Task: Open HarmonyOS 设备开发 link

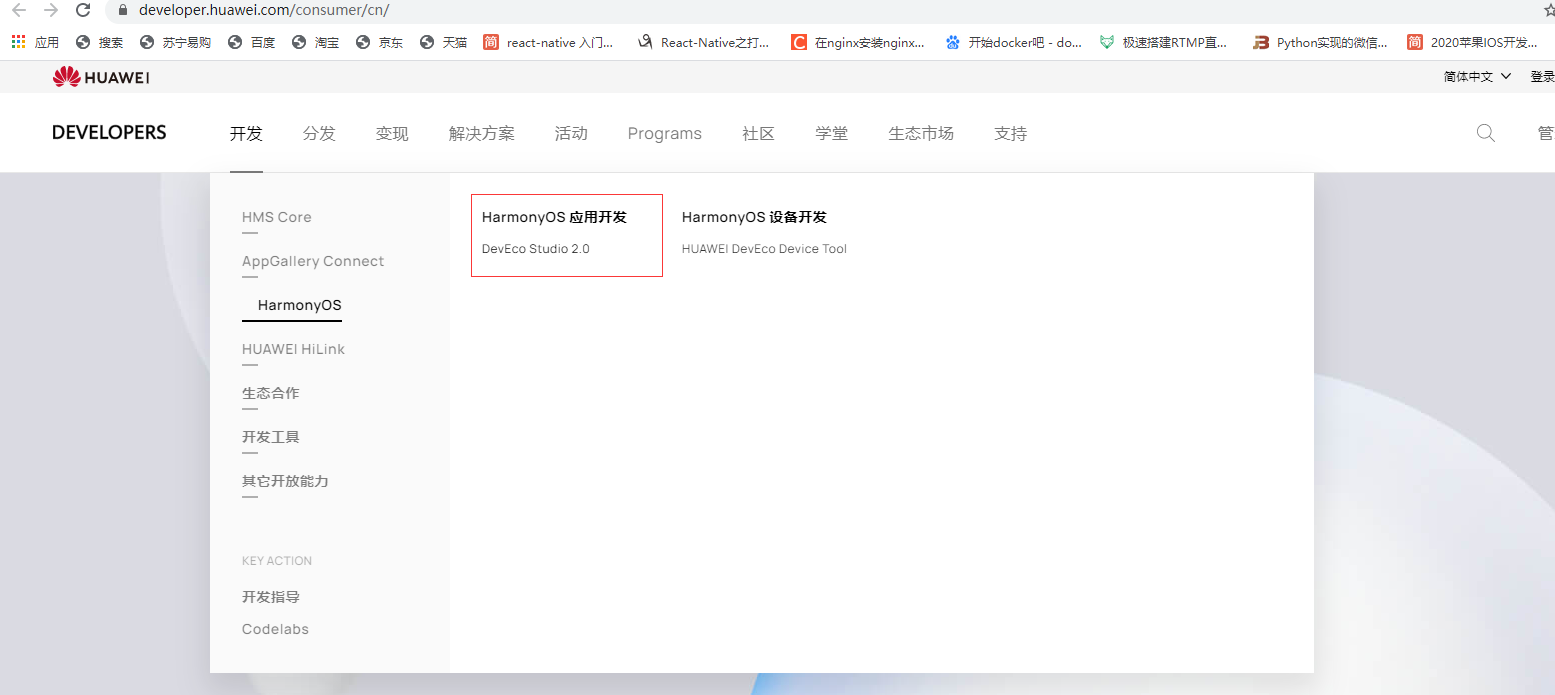Action: tap(754, 217)
